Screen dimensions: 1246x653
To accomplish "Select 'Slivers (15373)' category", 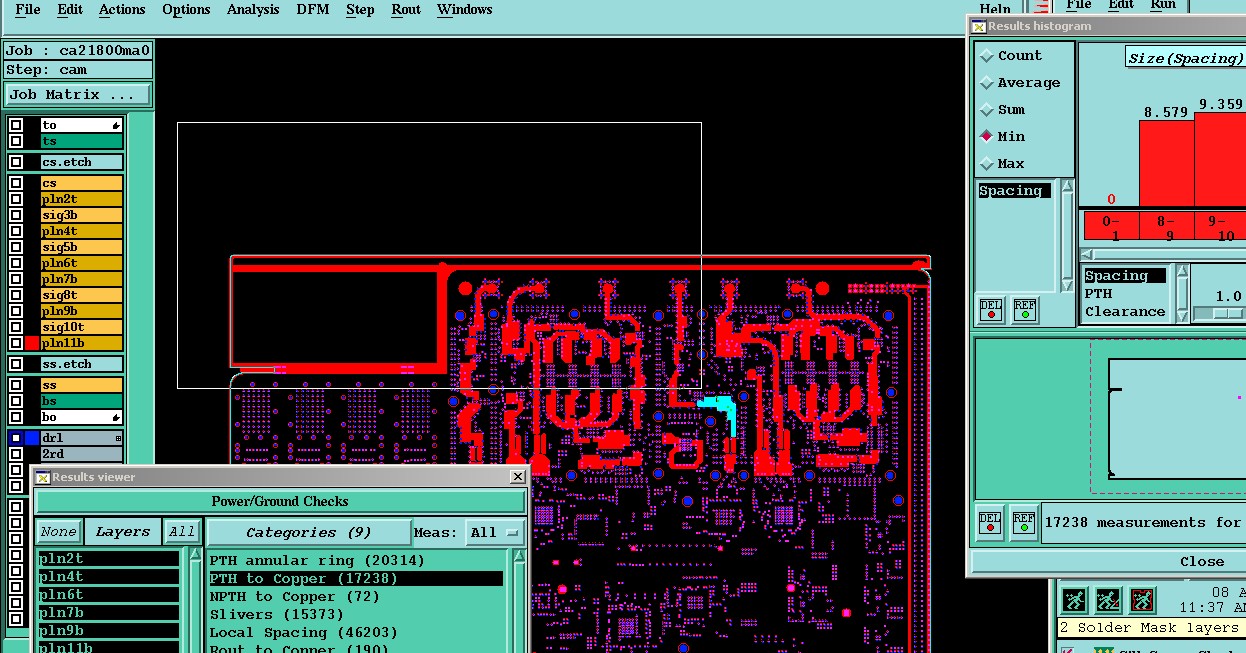I will [x=355, y=615].
